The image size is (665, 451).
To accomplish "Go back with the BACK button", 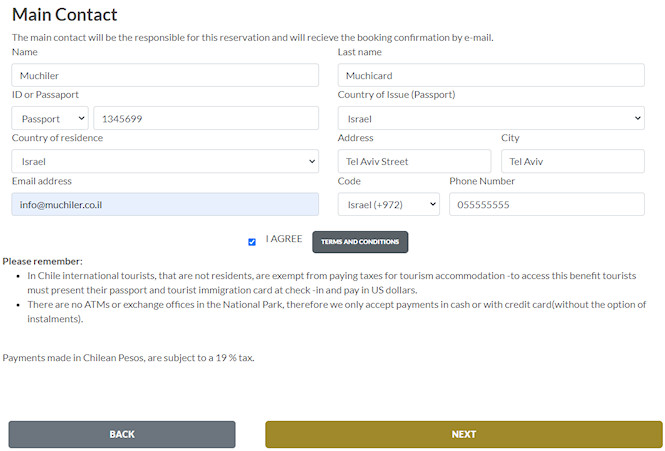I will (122, 434).
